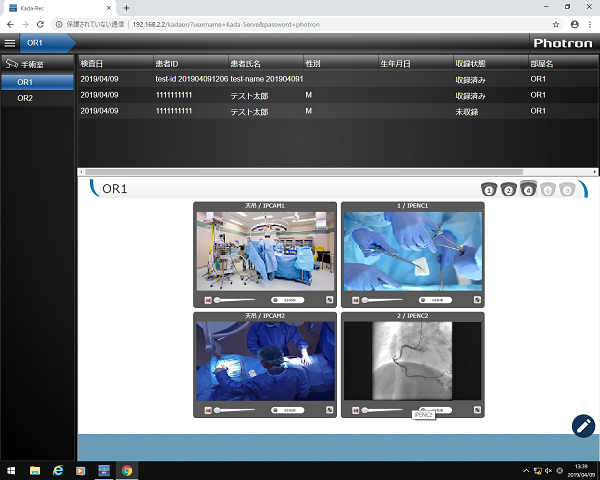This screenshot has height=480, width=600.
Task: Click record icon under 天吊 / IPCAM2
Action: pyautogui.click(x=208, y=410)
